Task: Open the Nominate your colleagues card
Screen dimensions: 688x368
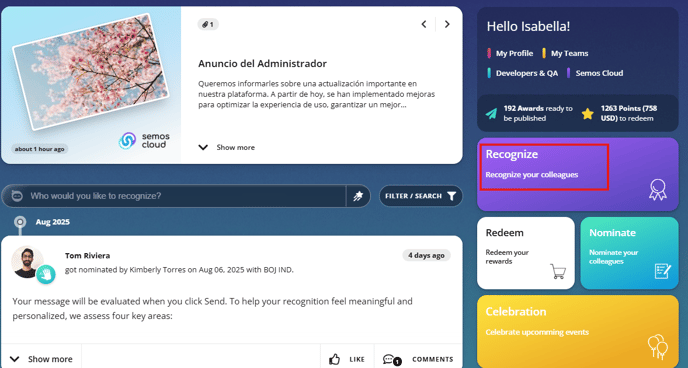Action: pos(629,253)
